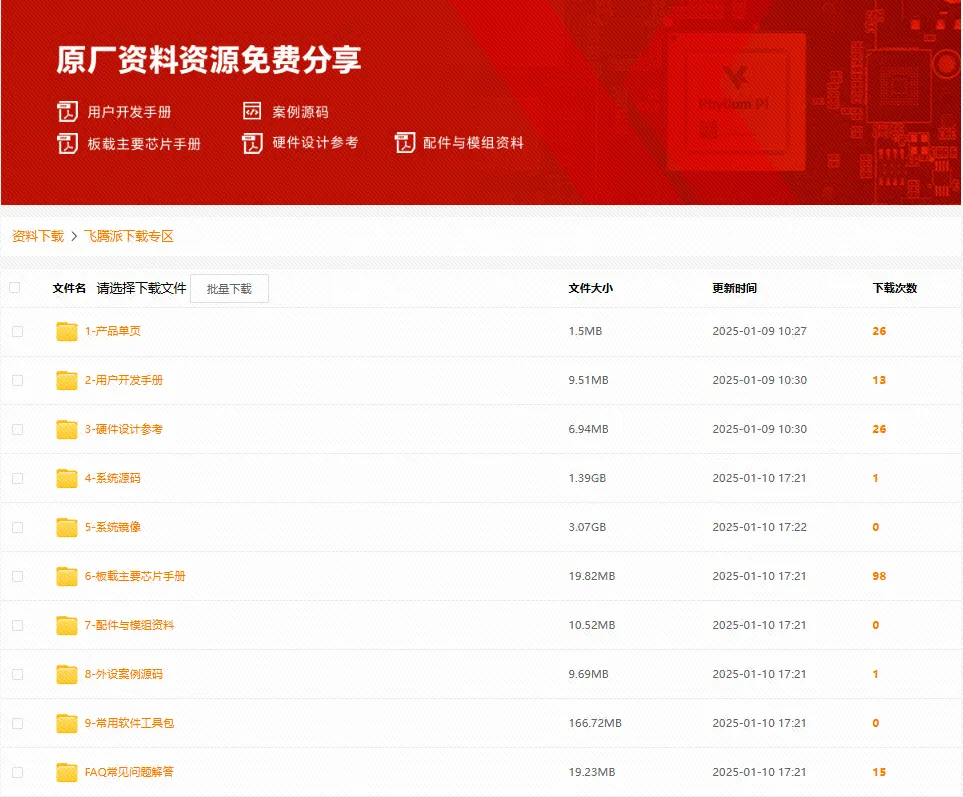Click folder icon for FAQ常见问题解答
This screenshot has width=963, height=797.
(67, 772)
